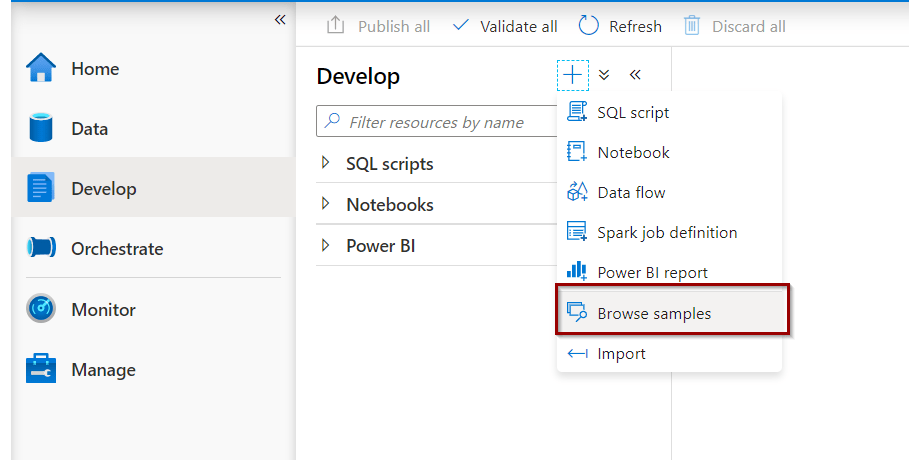Click the Notebook menu icon
Screen dimensions: 909x460
click(576, 151)
